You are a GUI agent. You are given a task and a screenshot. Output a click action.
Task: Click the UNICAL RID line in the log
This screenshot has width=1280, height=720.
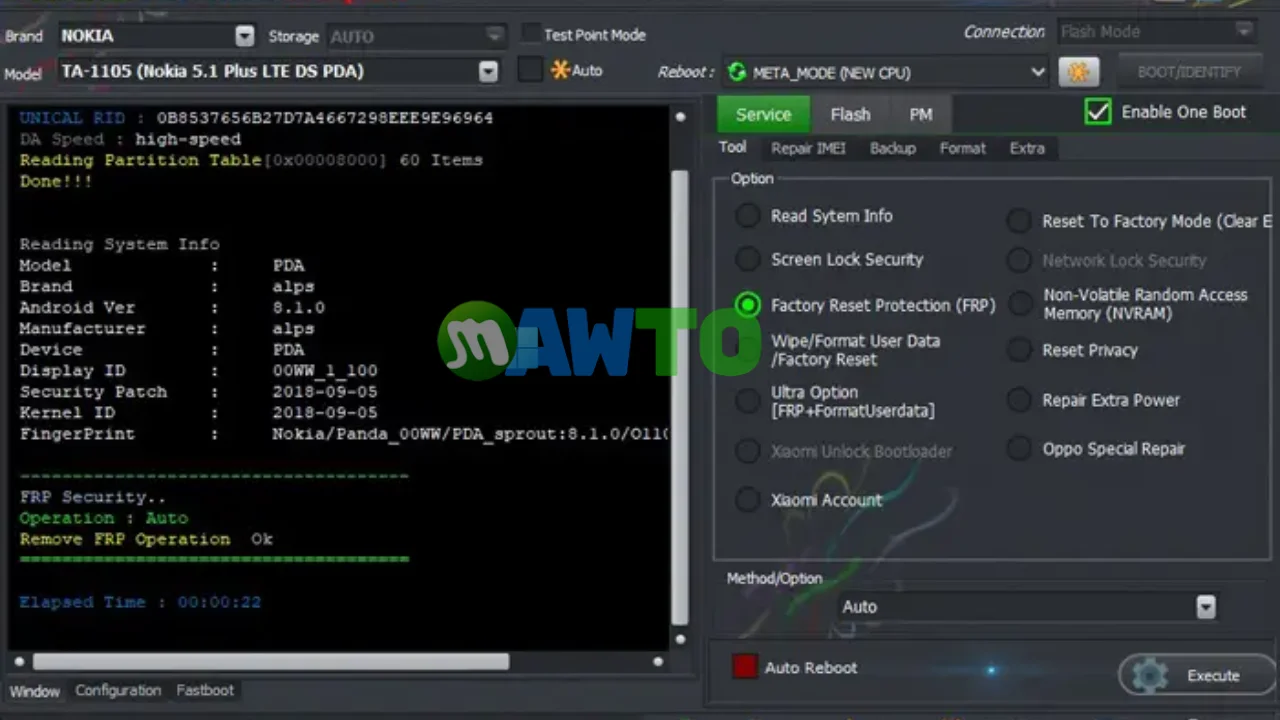256,118
